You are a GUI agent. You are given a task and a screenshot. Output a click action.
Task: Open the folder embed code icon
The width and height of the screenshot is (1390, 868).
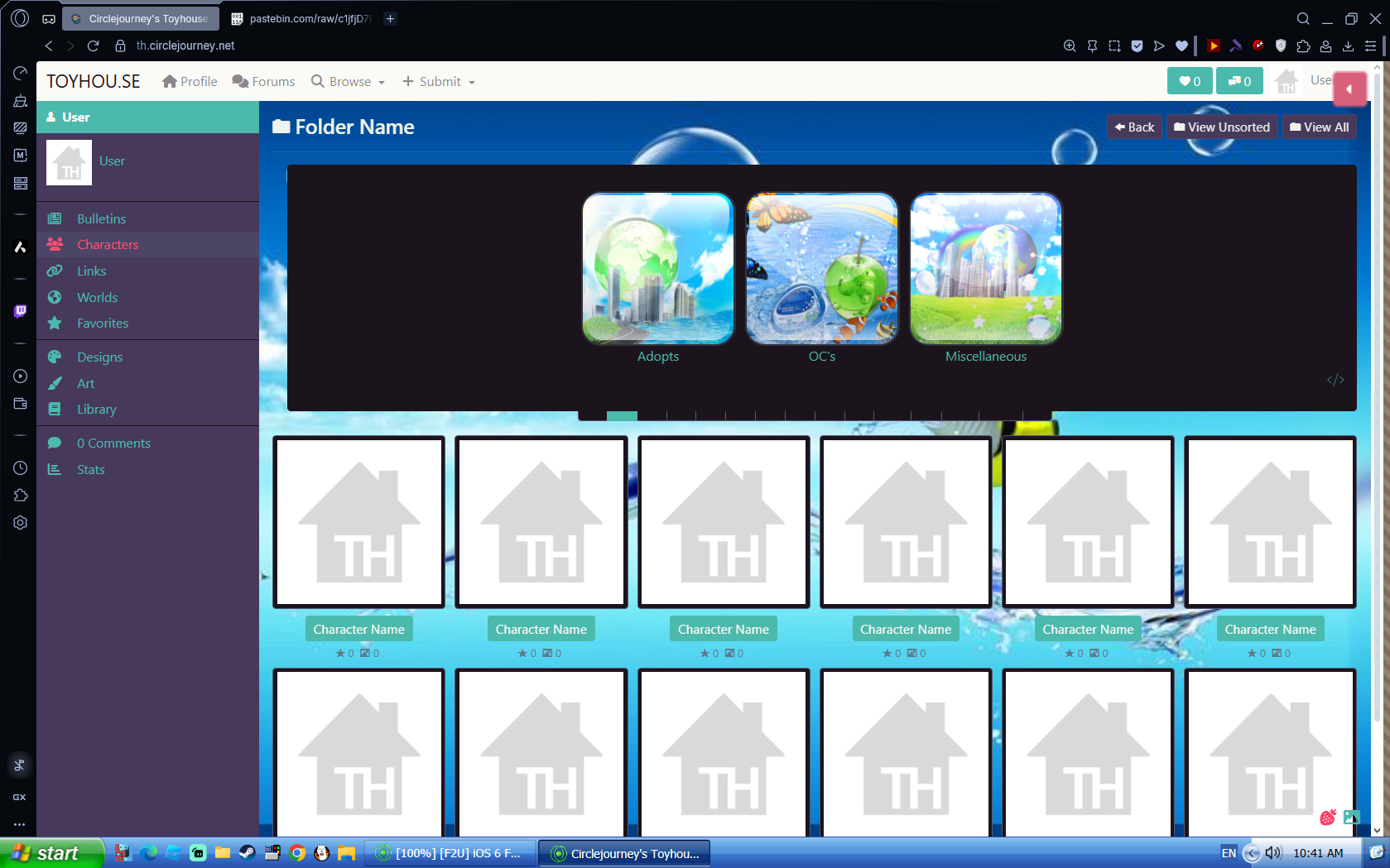point(1335,380)
